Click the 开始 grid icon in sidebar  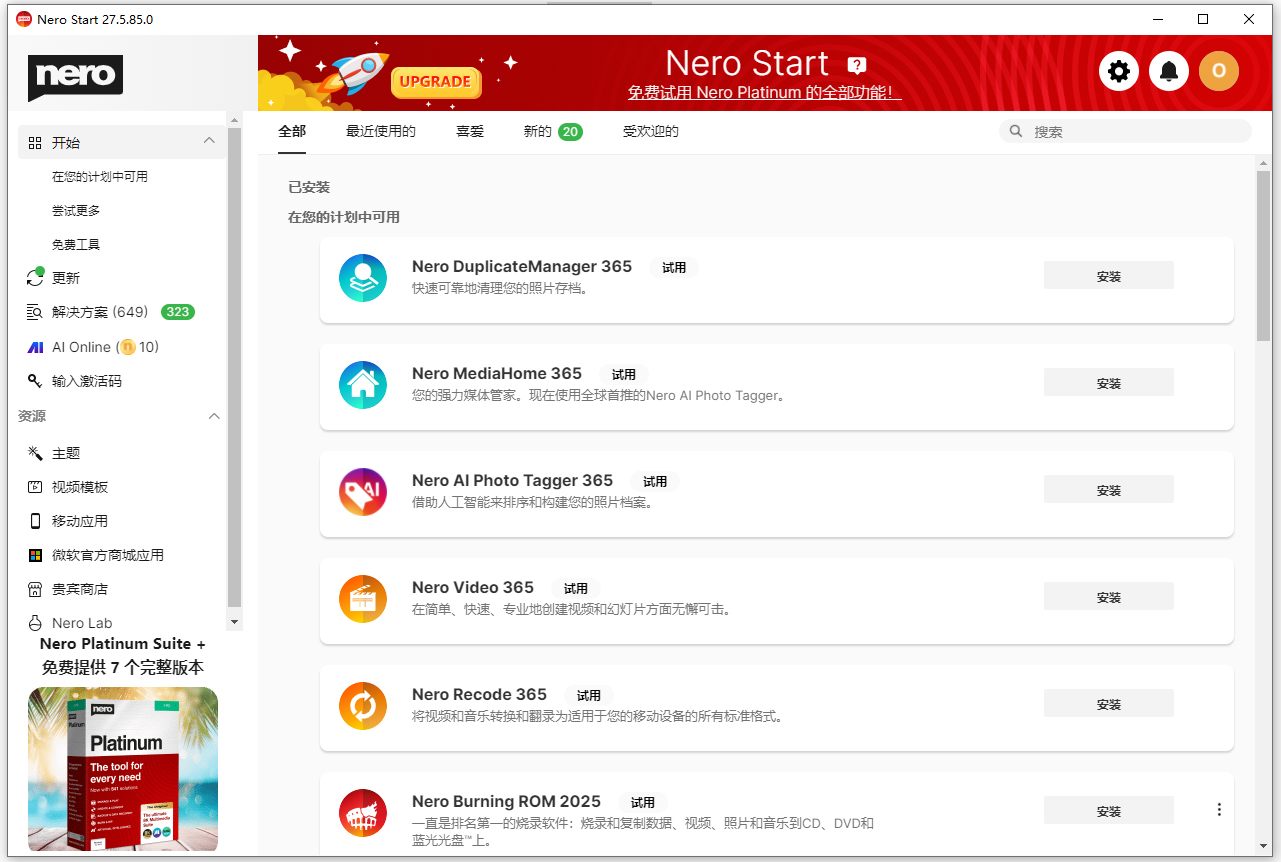coord(35,143)
